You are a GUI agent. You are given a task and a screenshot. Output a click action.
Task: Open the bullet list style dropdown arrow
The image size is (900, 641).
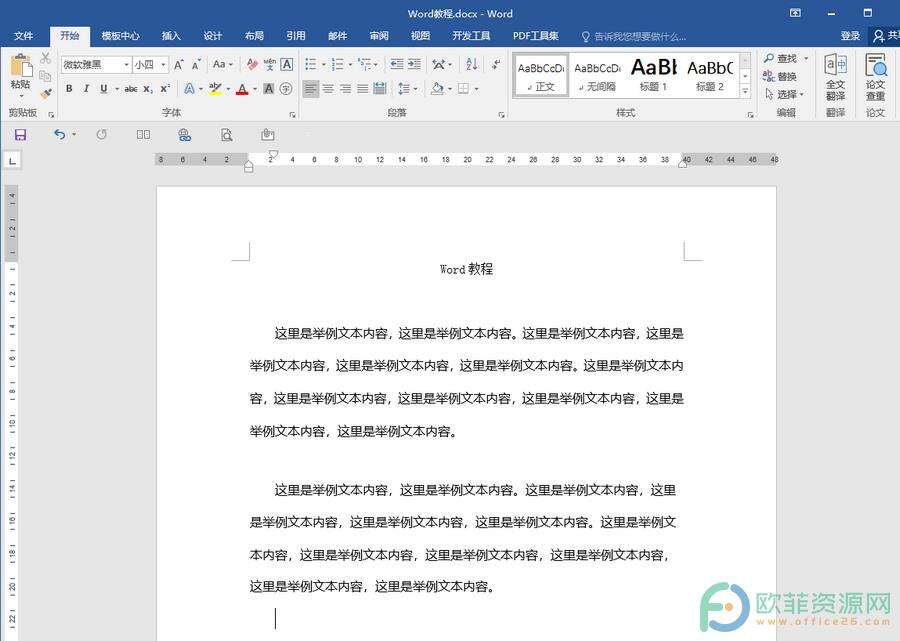pos(324,65)
